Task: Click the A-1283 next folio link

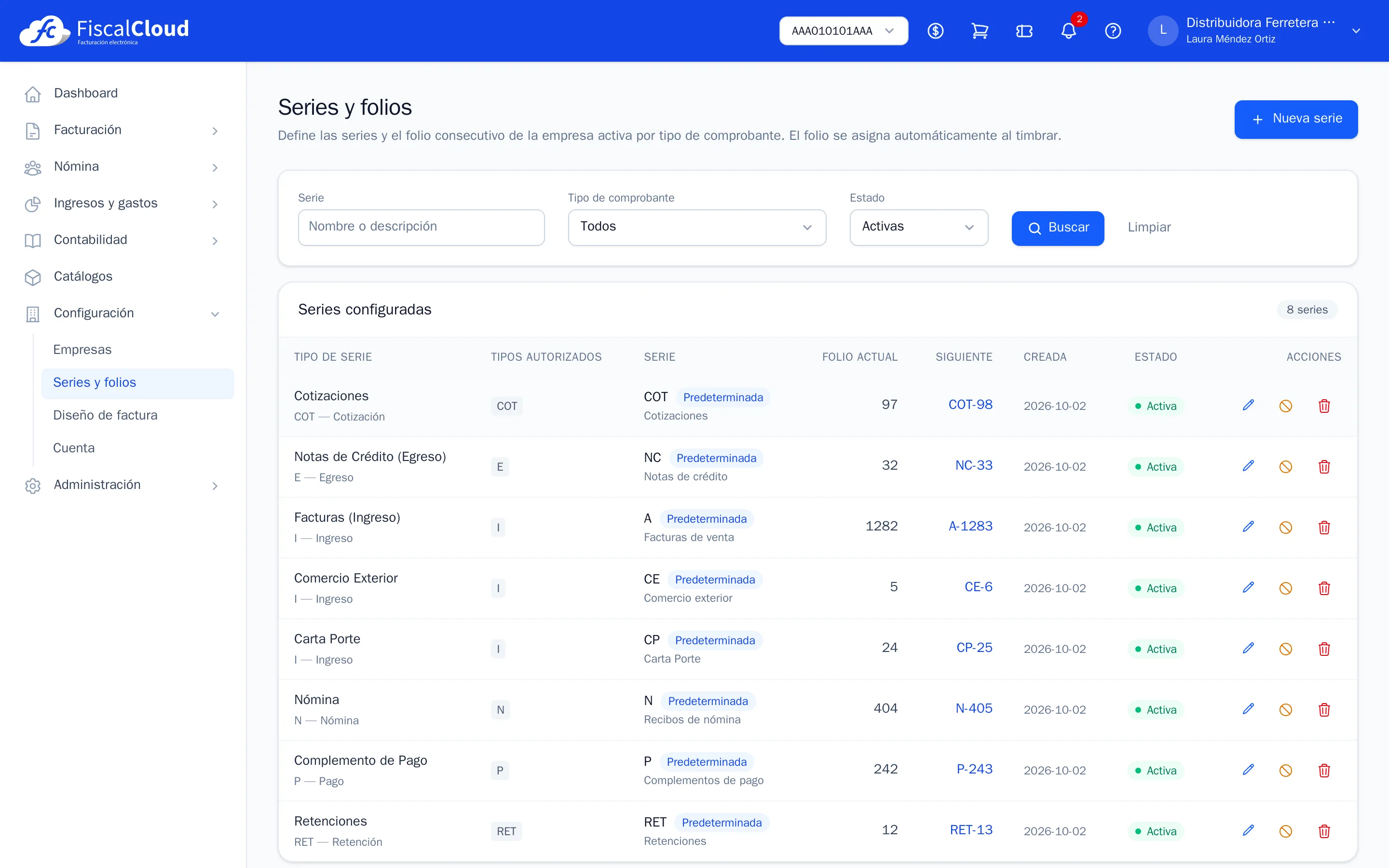Action: pyautogui.click(x=970, y=527)
